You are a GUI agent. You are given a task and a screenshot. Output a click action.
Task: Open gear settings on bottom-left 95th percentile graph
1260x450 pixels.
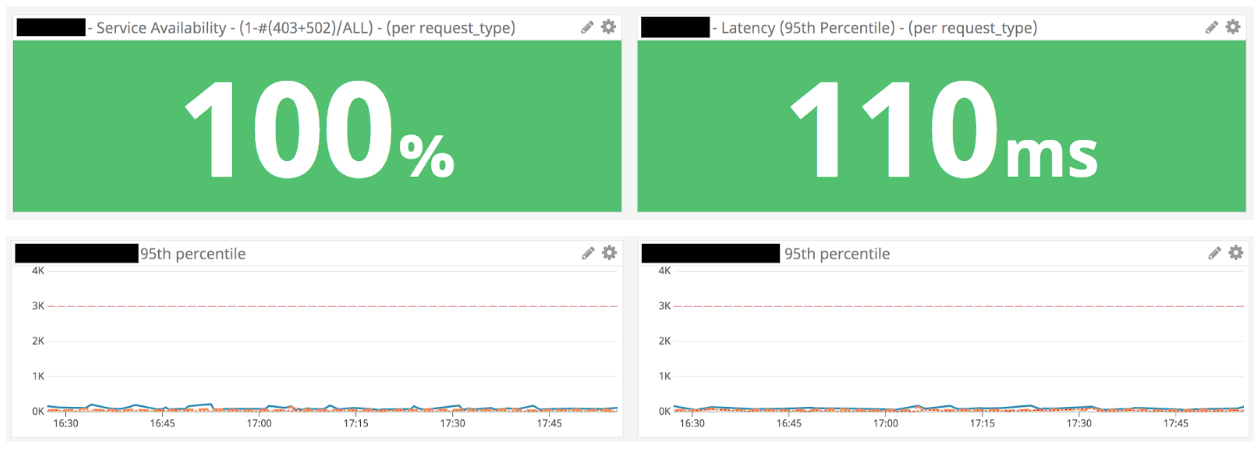click(609, 253)
